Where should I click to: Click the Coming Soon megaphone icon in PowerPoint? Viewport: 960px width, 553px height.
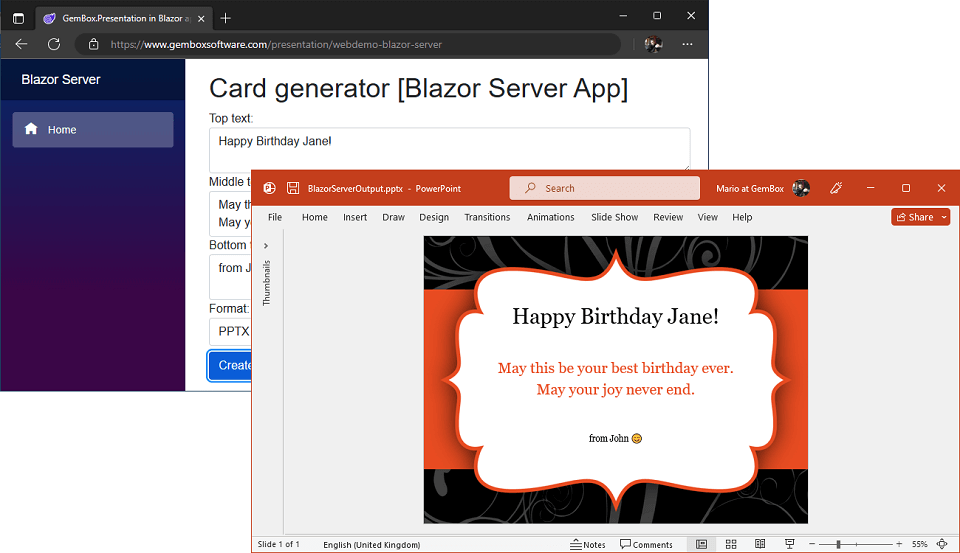pyautogui.click(x=835, y=188)
